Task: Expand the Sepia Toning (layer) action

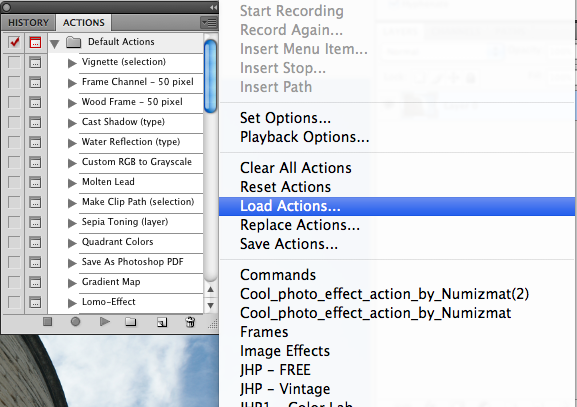Action: 72,223
